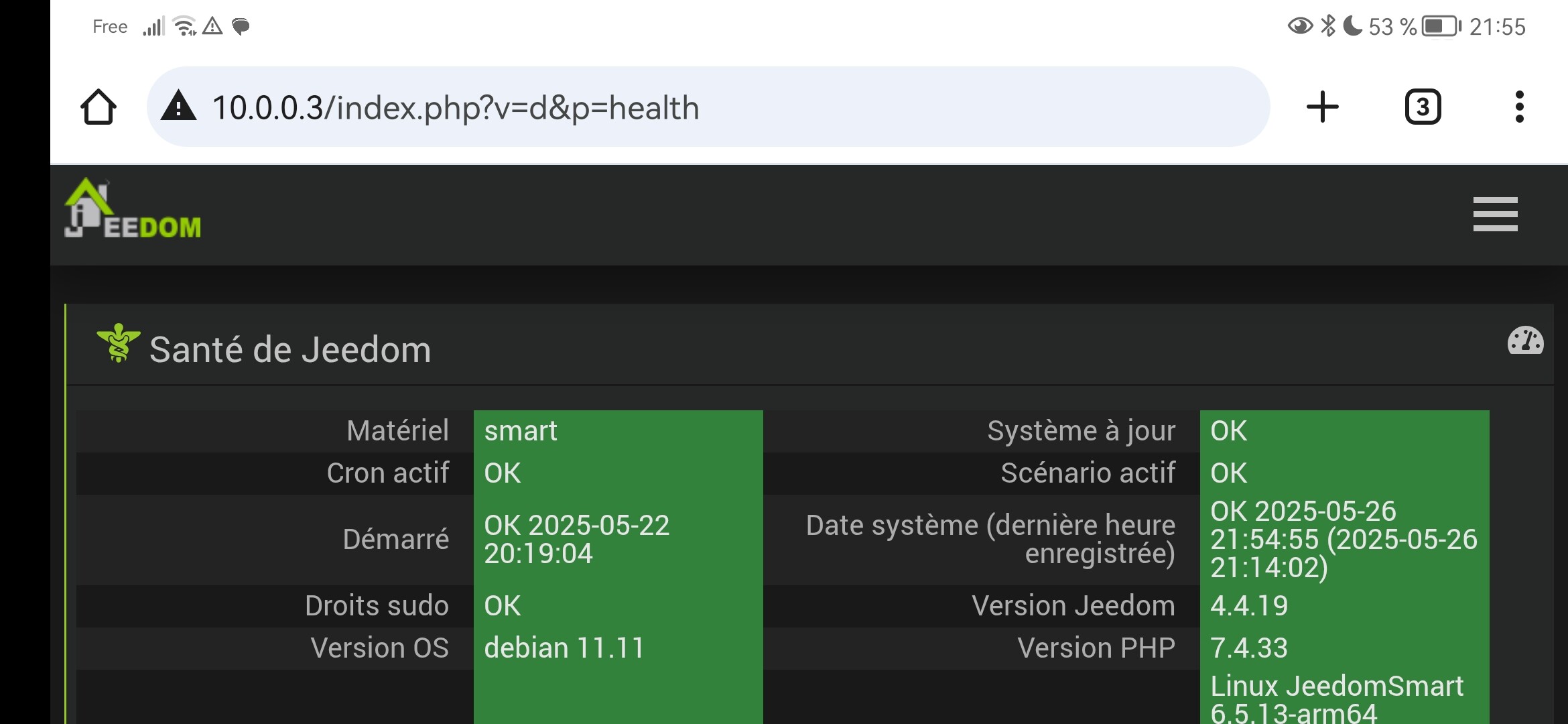The height and width of the screenshot is (724, 1568).
Task: Tap the Bluetooth status icon
Action: pyautogui.click(x=1328, y=26)
